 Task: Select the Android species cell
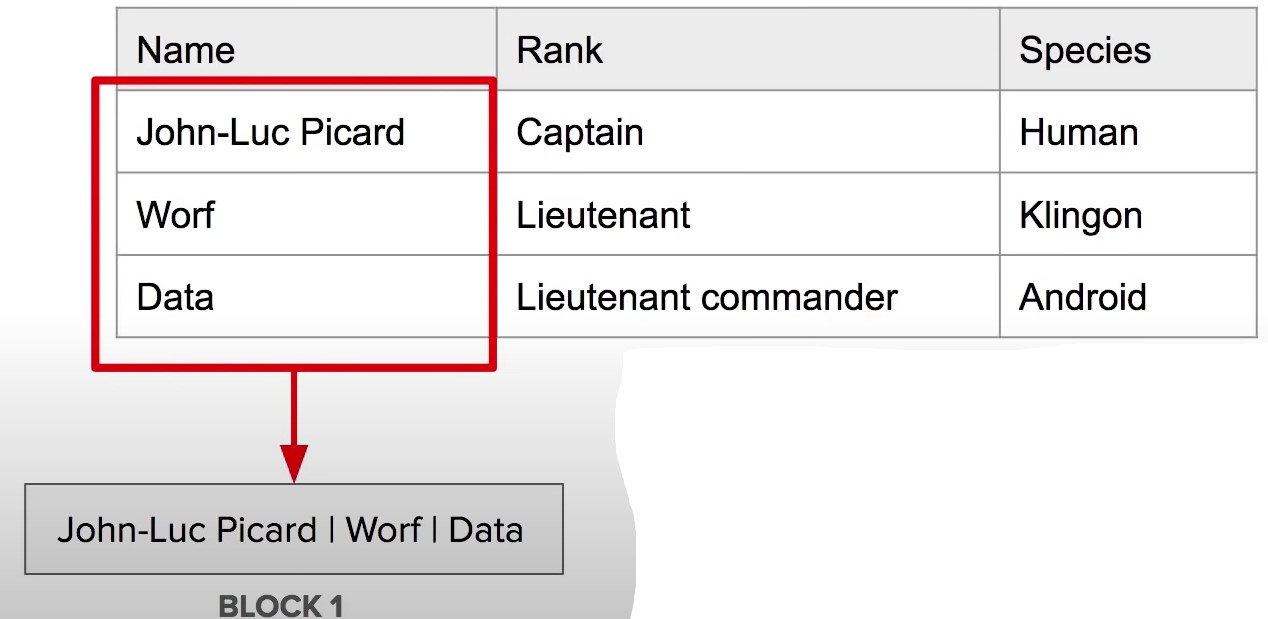coord(1083,297)
